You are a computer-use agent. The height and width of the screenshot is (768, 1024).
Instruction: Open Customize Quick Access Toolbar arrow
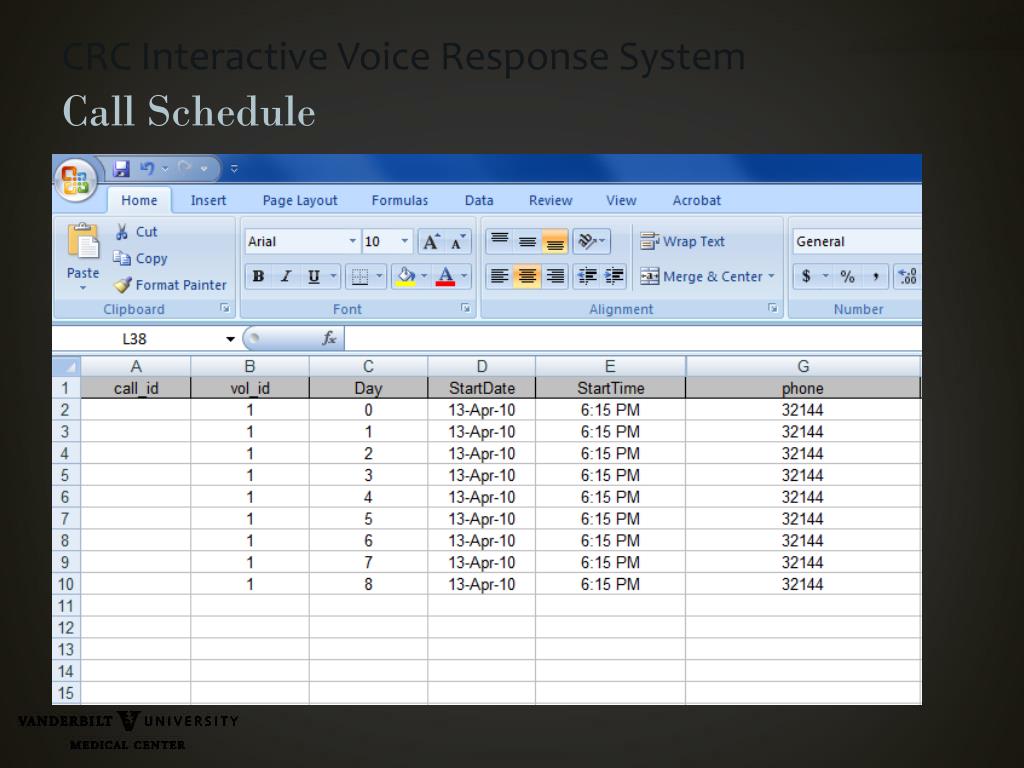coord(234,168)
